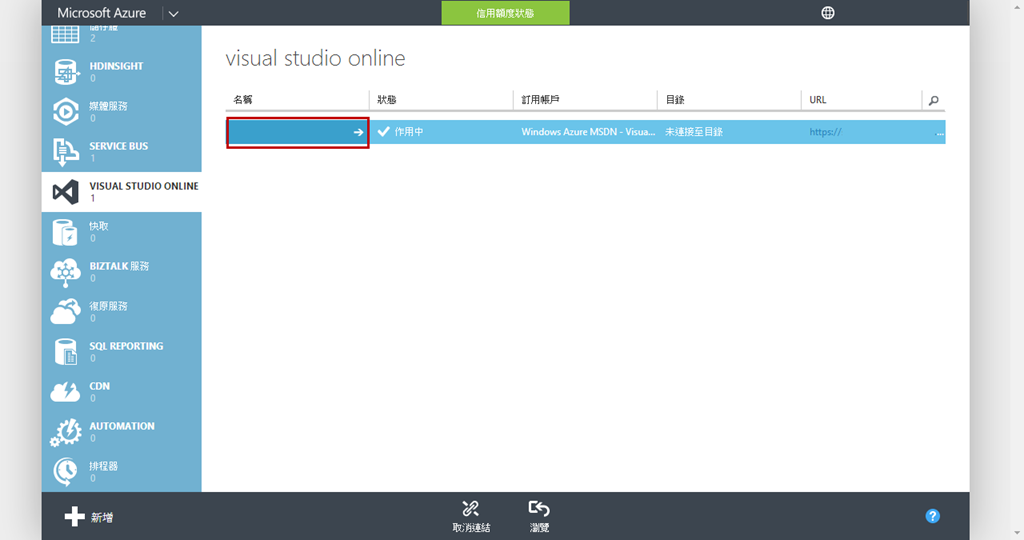Click the green 信用額度狀態 button
1024x540 pixels.
tap(505, 13)
